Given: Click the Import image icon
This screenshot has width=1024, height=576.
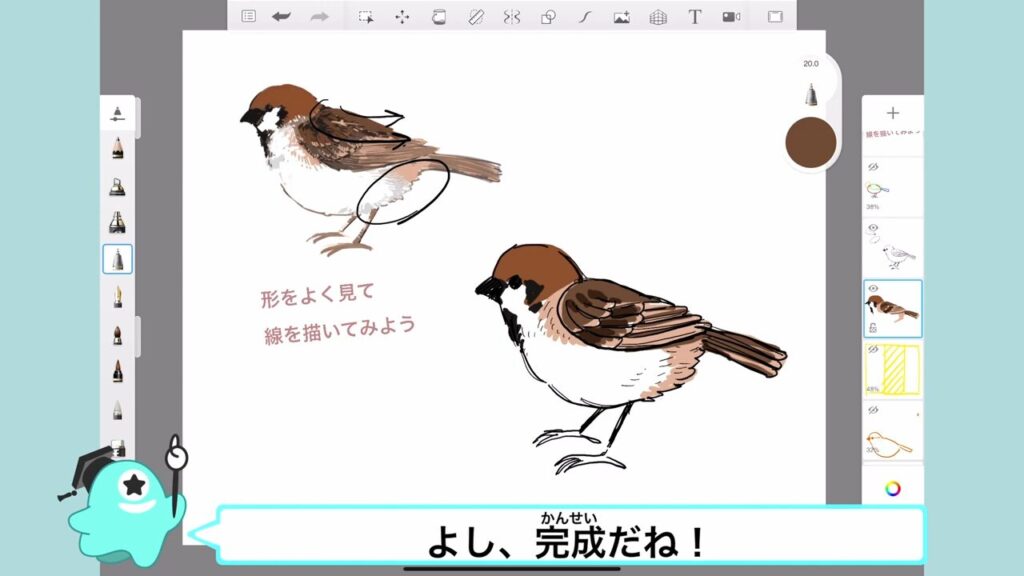Looking at the screenshot, I should pyautogui.click(x=621, y=16).
